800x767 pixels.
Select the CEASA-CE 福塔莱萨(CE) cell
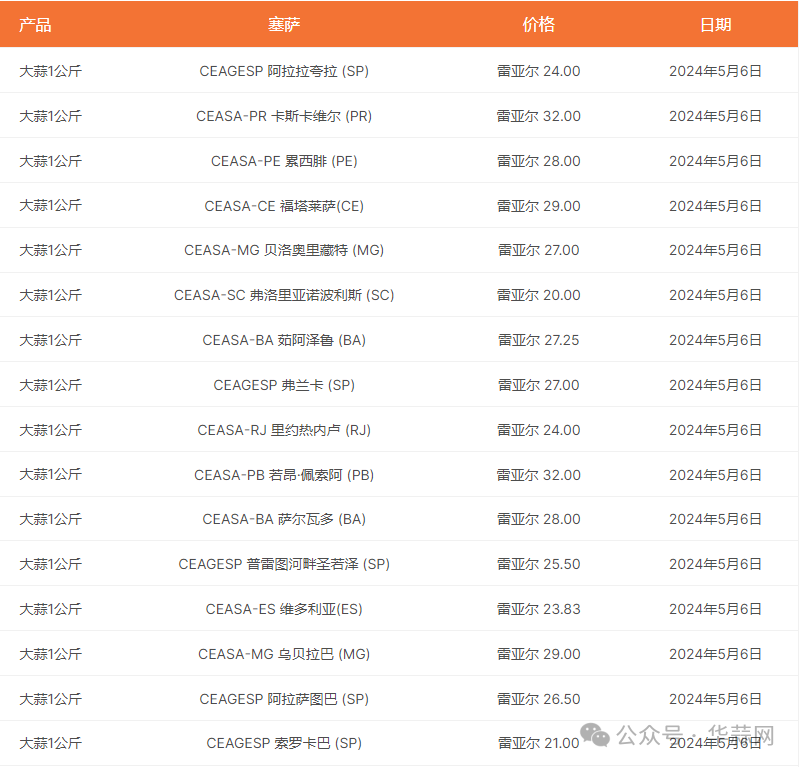(284, 206)
